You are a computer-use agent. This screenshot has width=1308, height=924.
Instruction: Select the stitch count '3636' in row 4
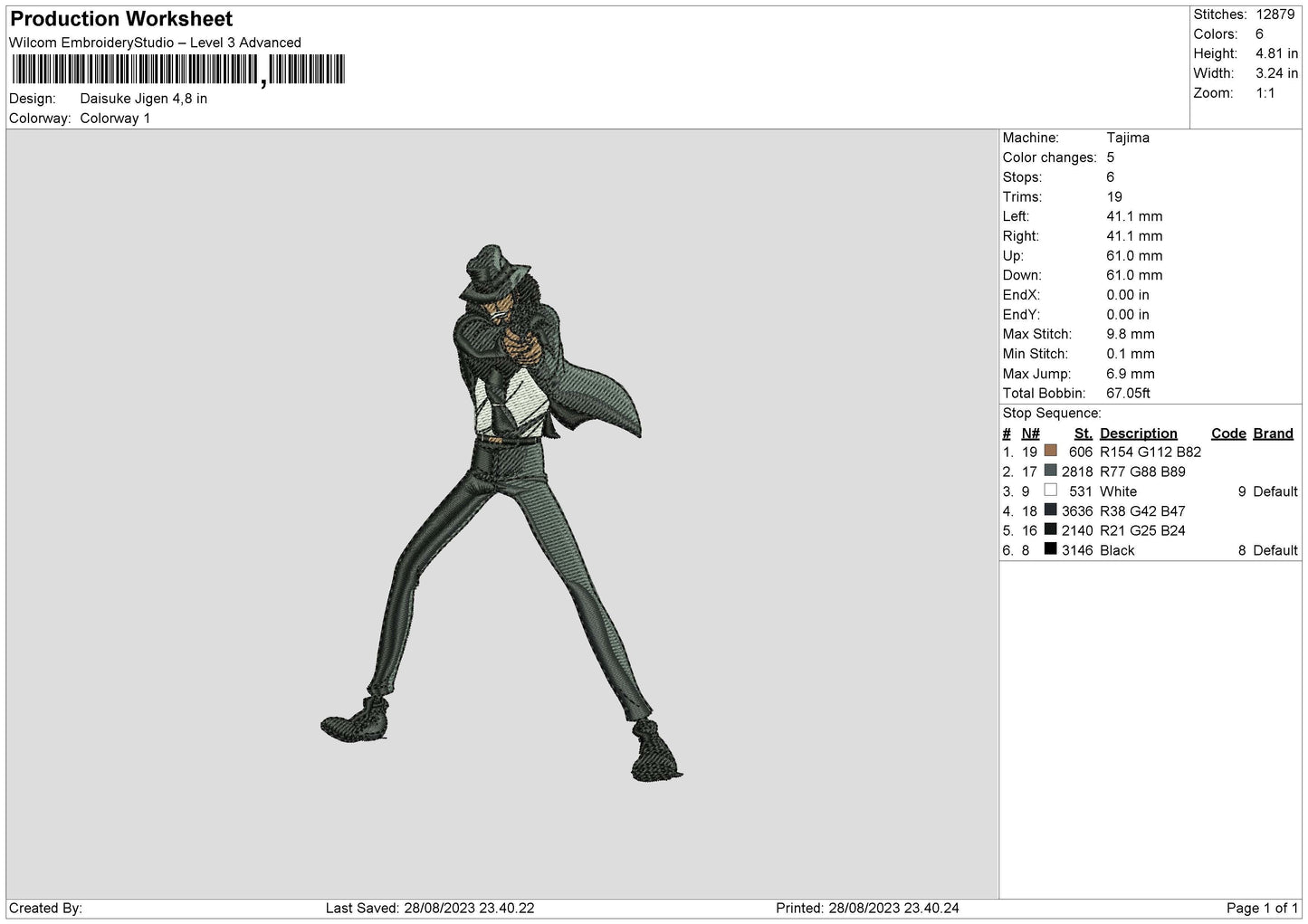(1077, 511)
